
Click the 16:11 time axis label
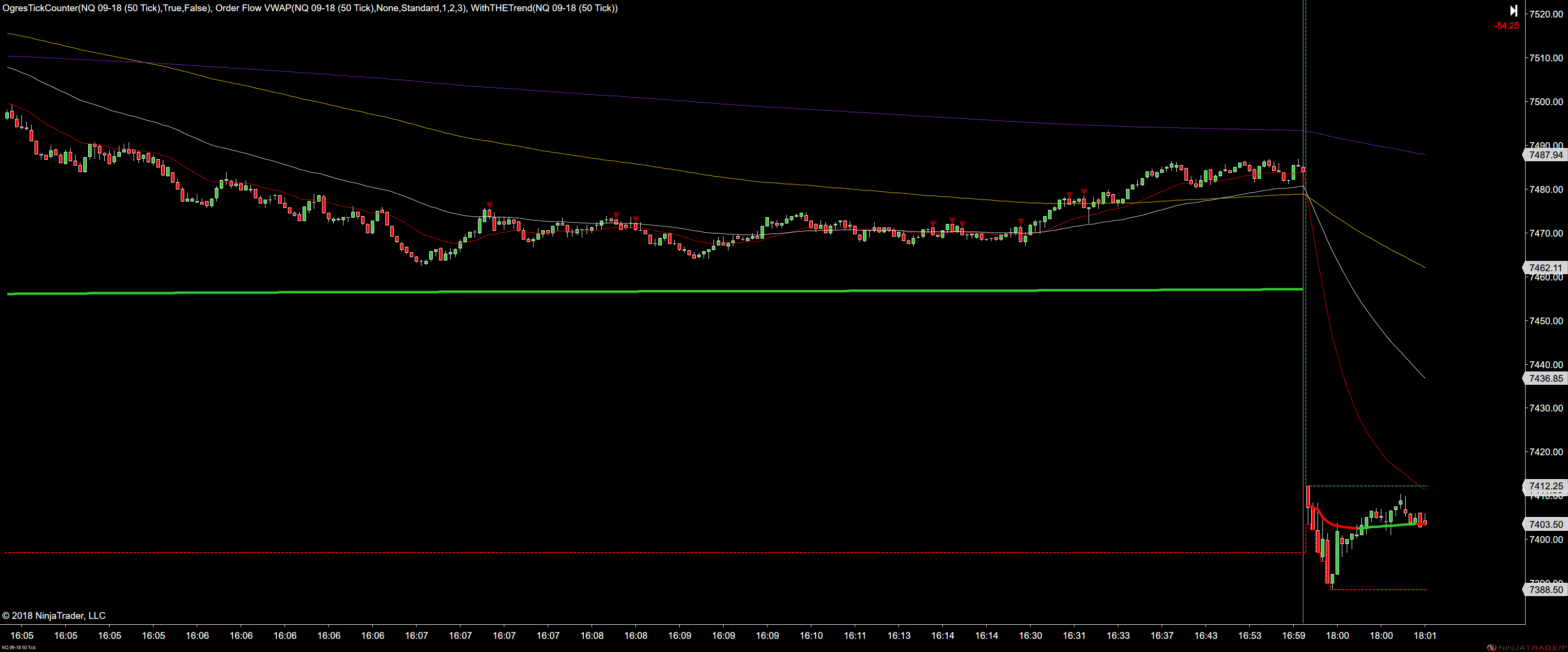[855, 635]
